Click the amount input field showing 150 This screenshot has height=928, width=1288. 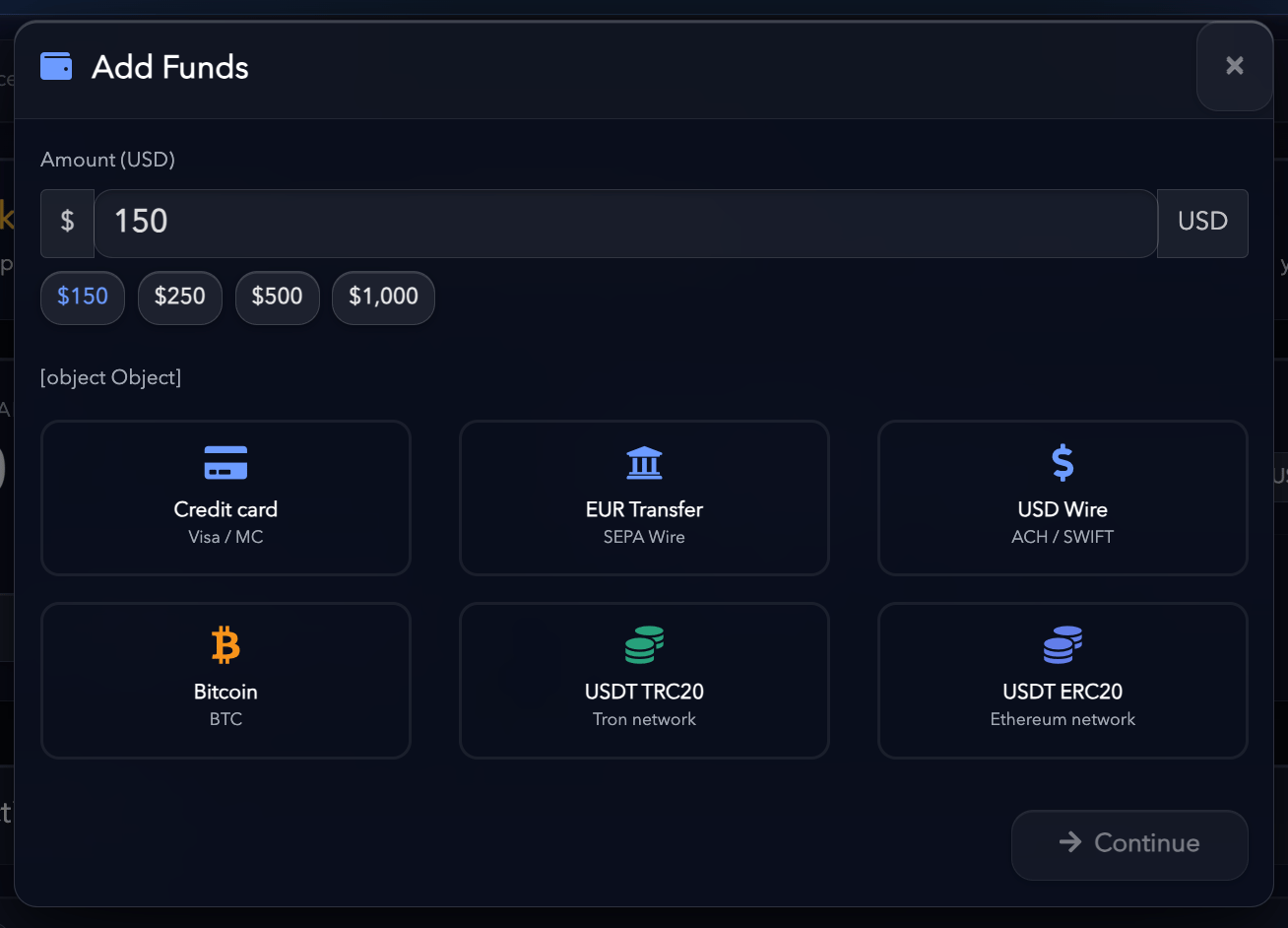click(625, 224)
